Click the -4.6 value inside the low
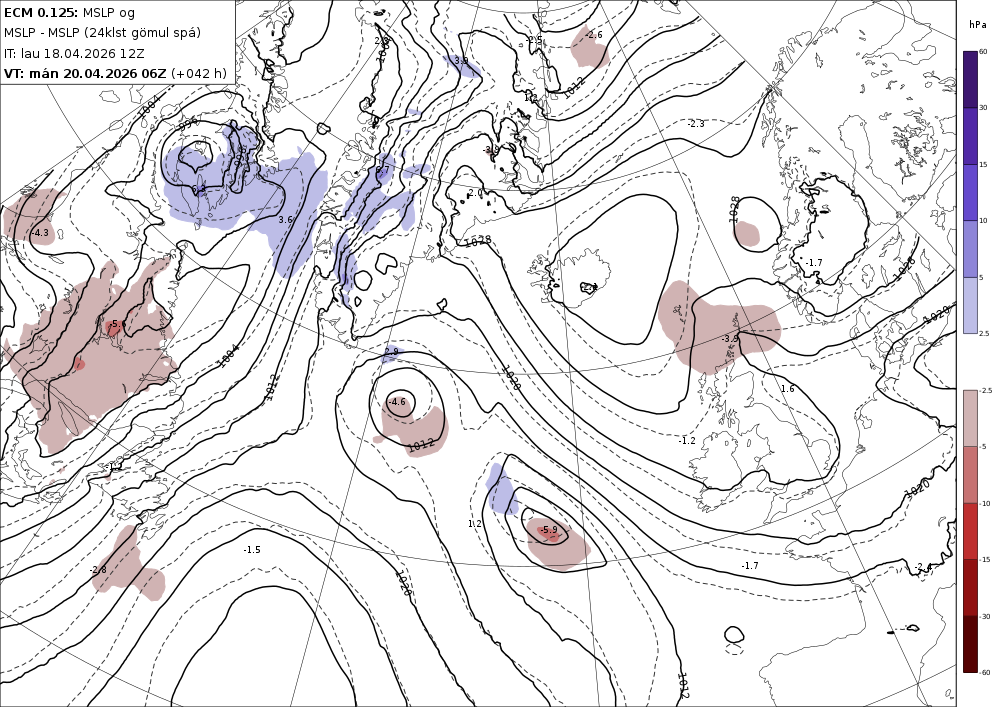This screenshot has width=1000, height=707. tap(397, 402)
